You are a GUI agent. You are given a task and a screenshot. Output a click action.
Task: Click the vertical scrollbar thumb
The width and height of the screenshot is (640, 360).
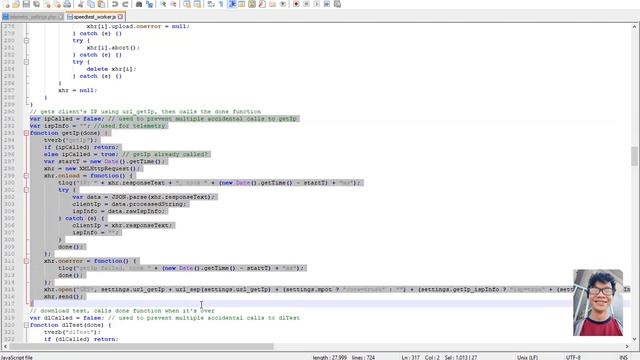coord(634,156)
